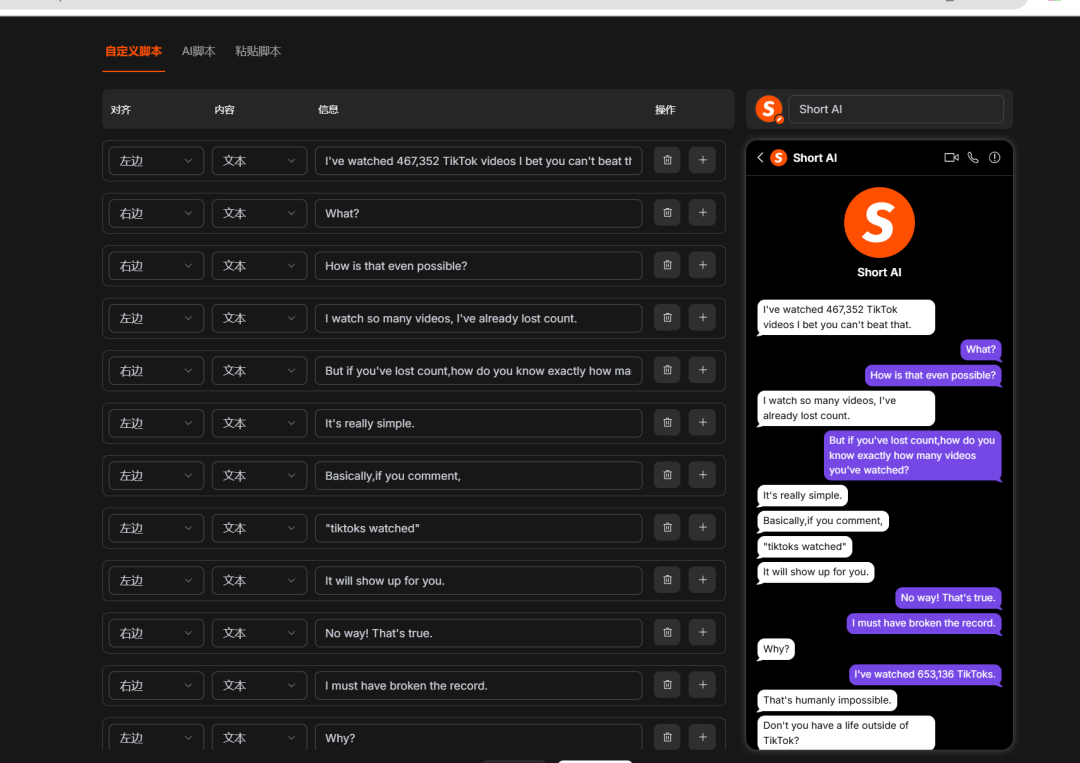
Task: Edit the Short AI name input field
Action: [x=895, y=109]
